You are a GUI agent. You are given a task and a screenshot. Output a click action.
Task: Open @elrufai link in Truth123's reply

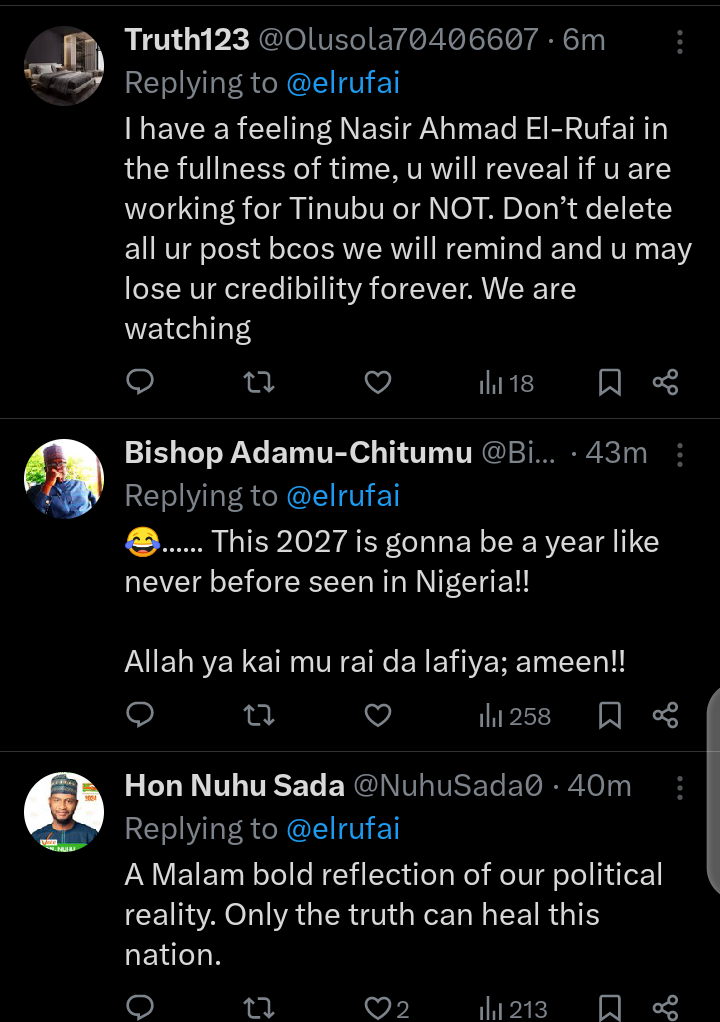click(x=343, y=83)
